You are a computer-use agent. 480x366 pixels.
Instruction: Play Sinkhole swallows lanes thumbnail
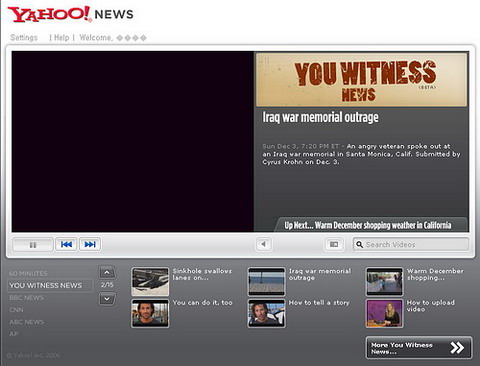tap(150, 282)
